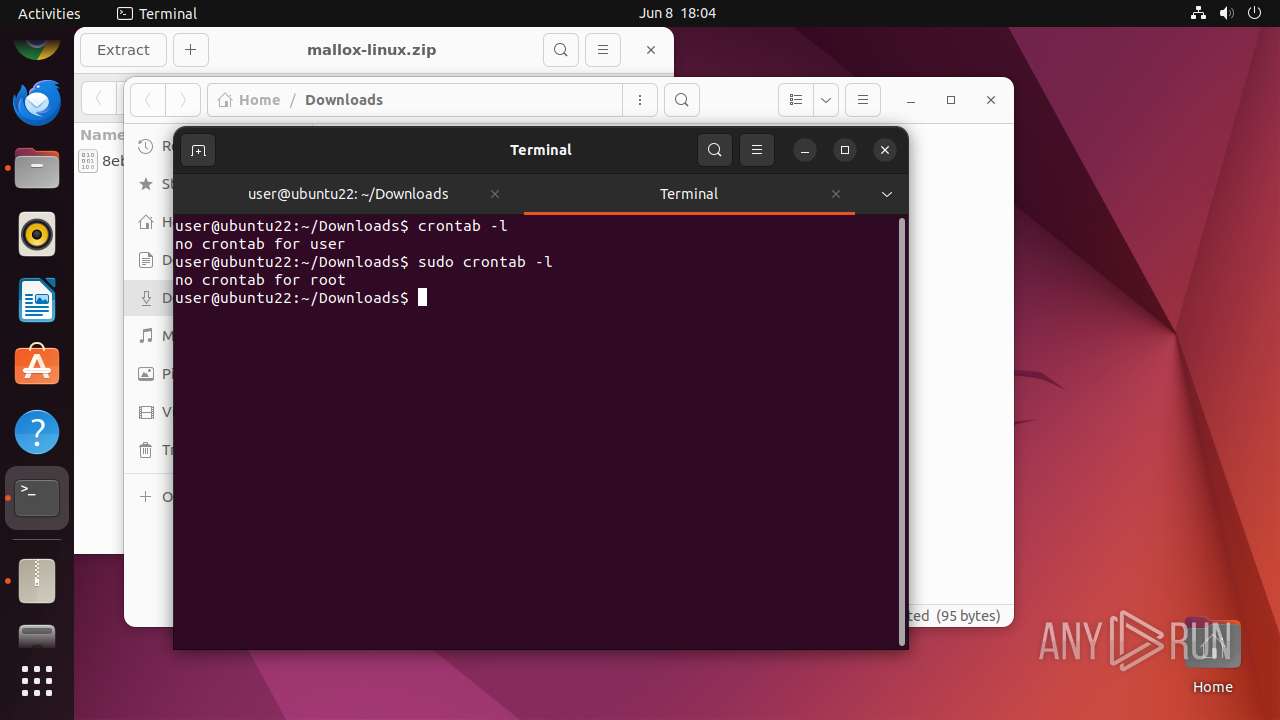This screenshot has width=1280, height=720.
Task: Expand view options dropdown in Files
Action: coord(826,100)
